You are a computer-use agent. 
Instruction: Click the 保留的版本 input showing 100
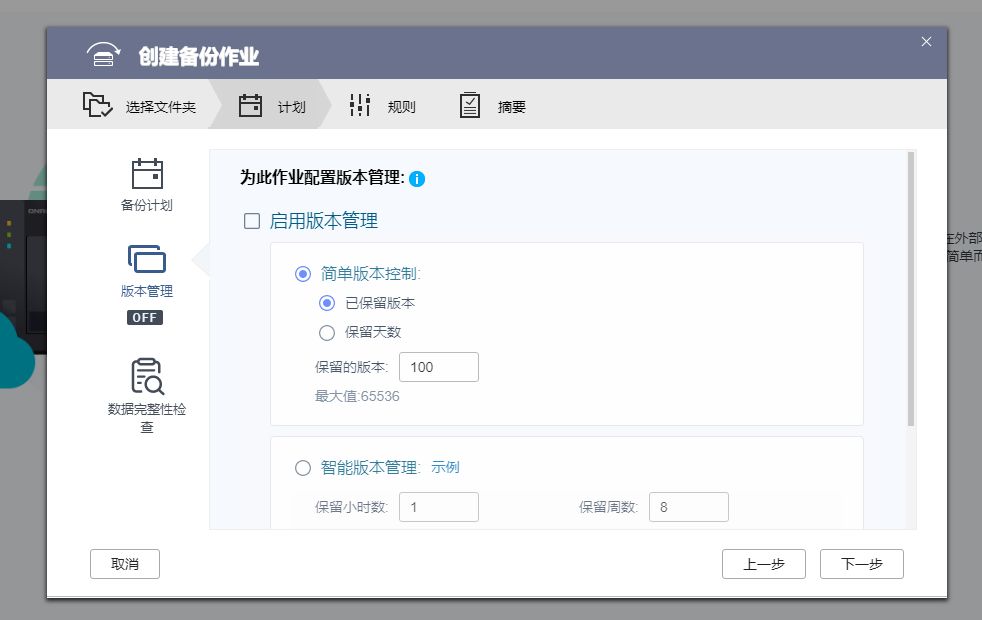click(438, 367)
